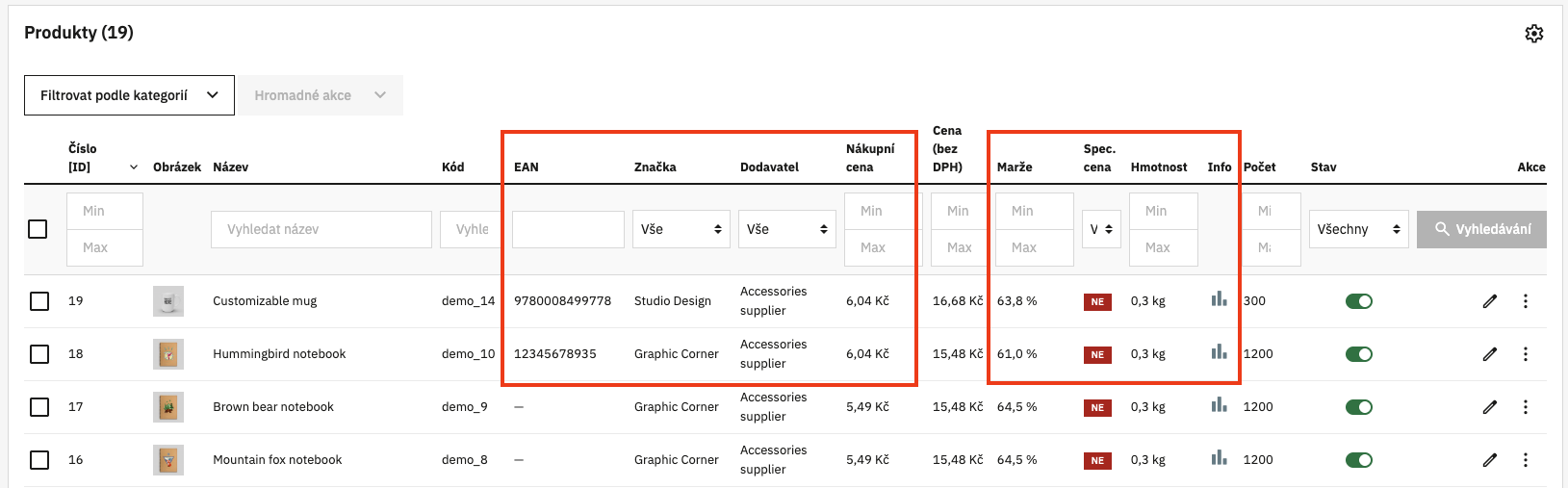Image resolution: width=1568 pixels, height=488 pixels.
Task: Sort by Nákupní cena column header
Action: point(870,158)
